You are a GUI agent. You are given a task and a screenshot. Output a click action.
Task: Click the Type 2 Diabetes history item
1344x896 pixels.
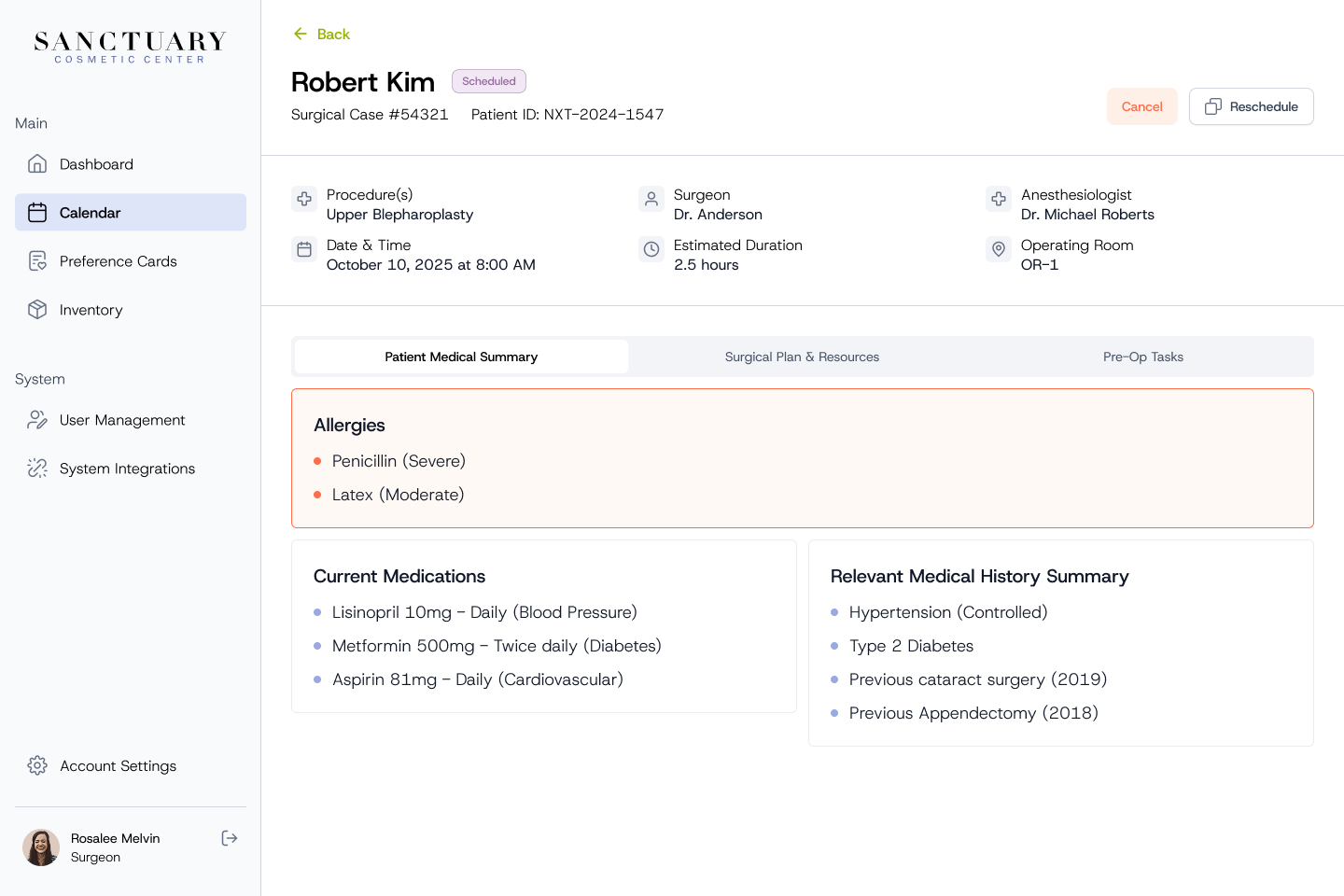[x=911, y=646]
